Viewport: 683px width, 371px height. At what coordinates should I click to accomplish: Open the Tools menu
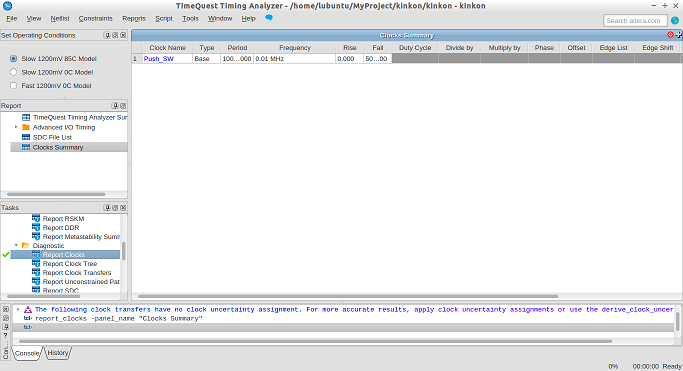(x=190, y=18)
